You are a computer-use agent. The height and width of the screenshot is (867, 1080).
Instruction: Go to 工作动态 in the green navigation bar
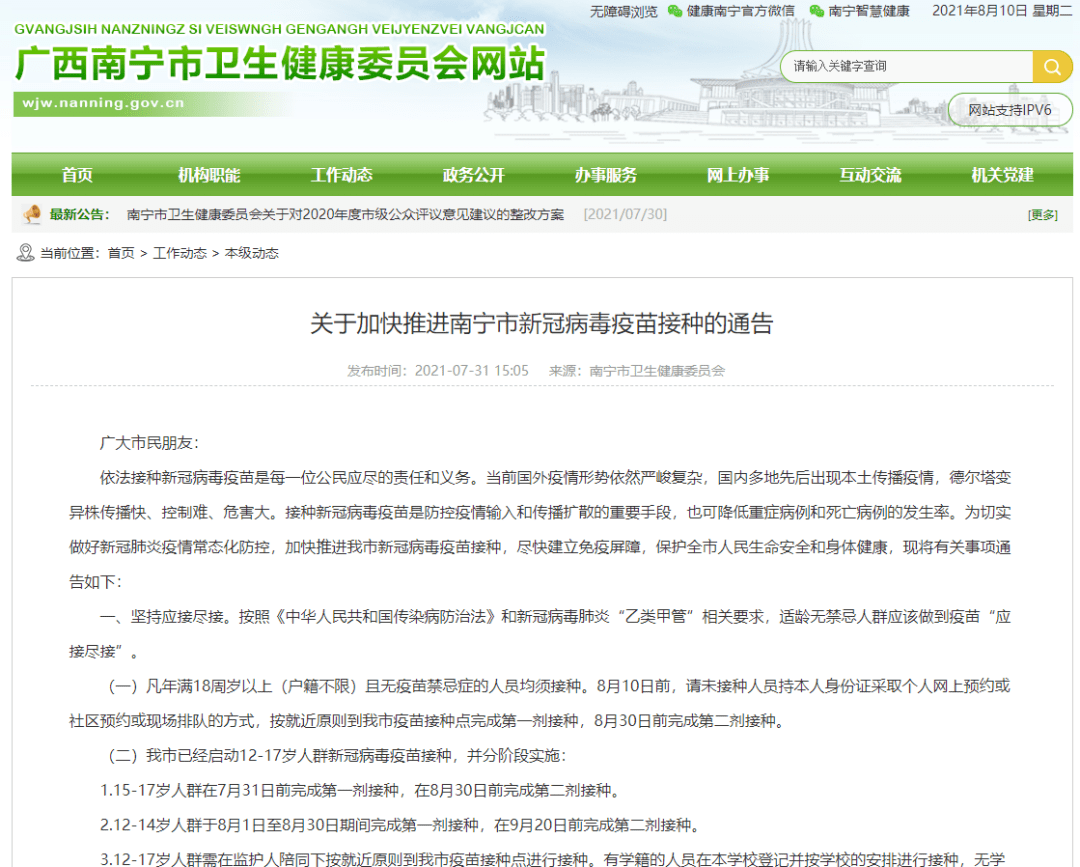tap(341, 175)
